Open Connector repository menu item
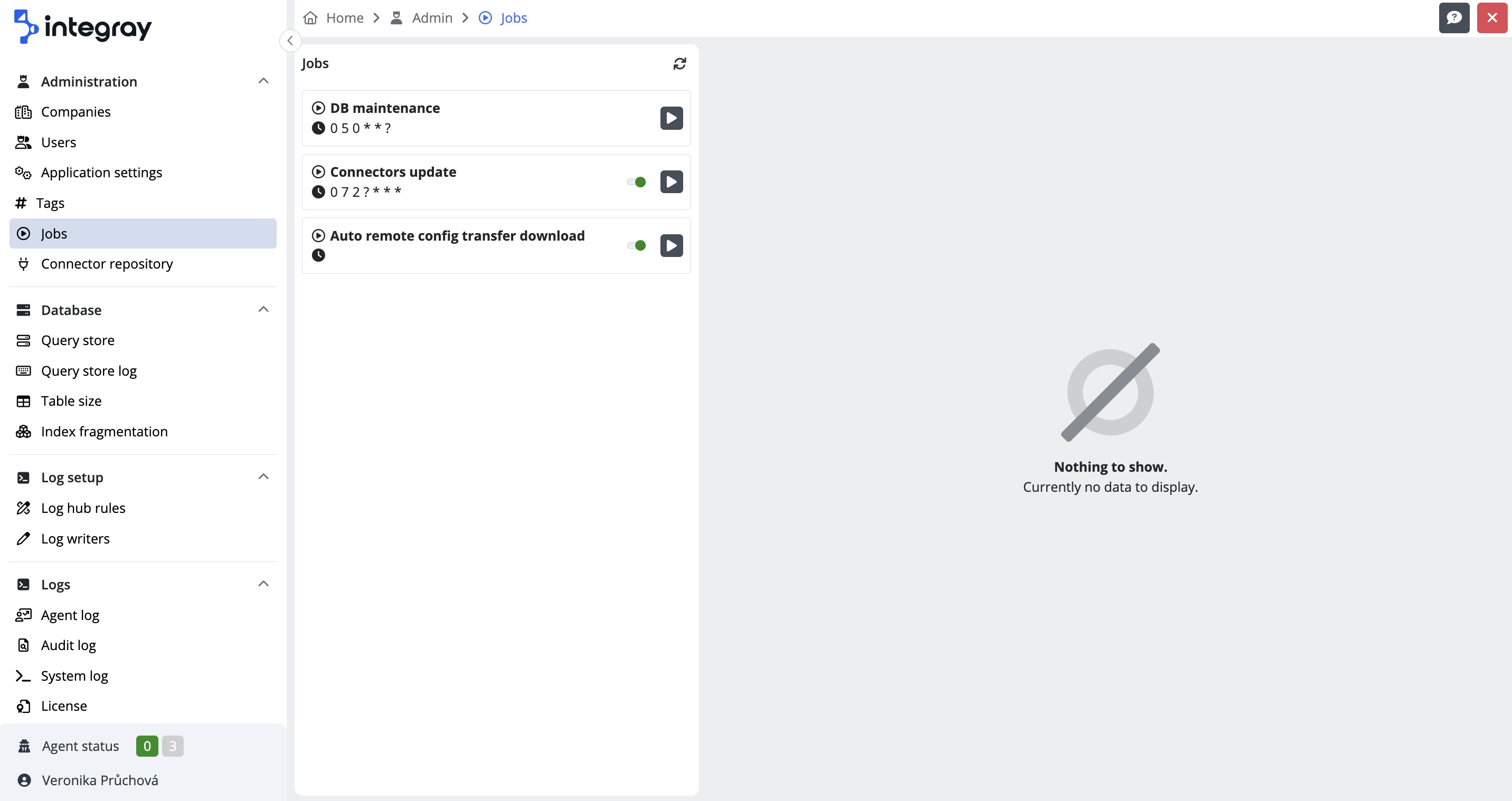1512x801 pixels. click(x=106, y=263)
